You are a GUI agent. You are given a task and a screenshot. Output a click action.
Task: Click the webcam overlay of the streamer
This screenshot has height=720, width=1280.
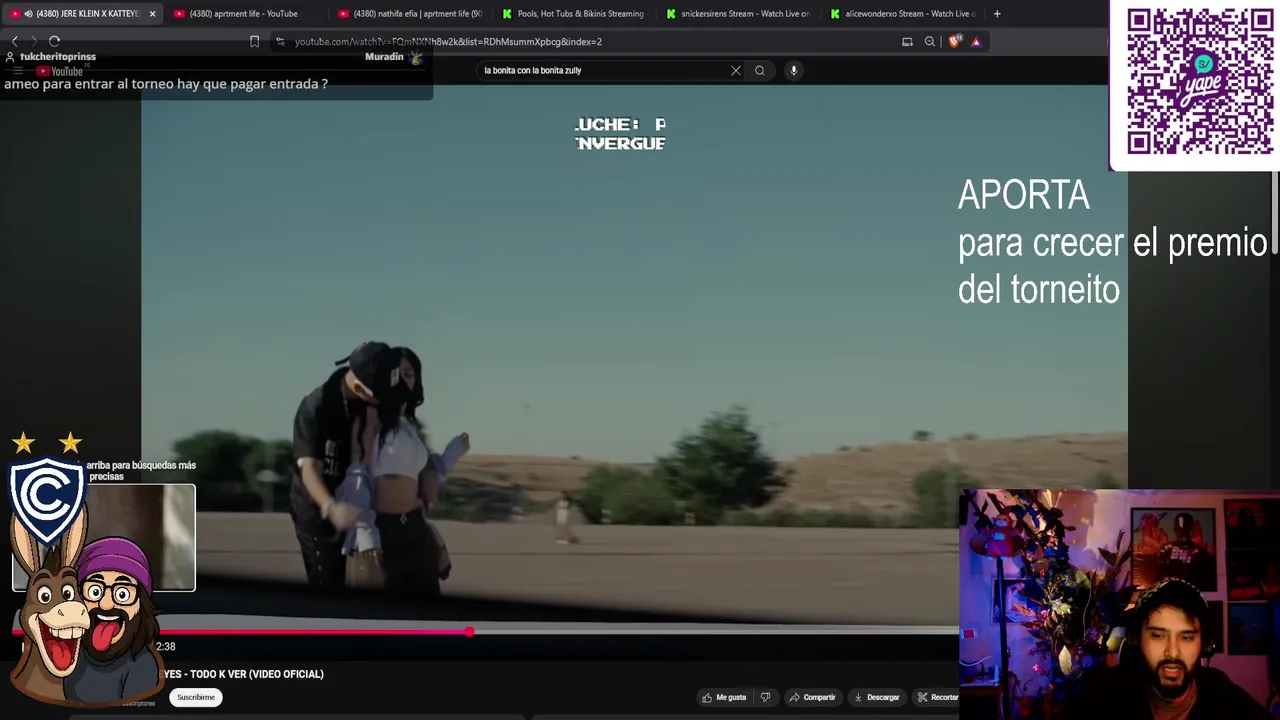pyautogui.click(x=1119, y=604)
